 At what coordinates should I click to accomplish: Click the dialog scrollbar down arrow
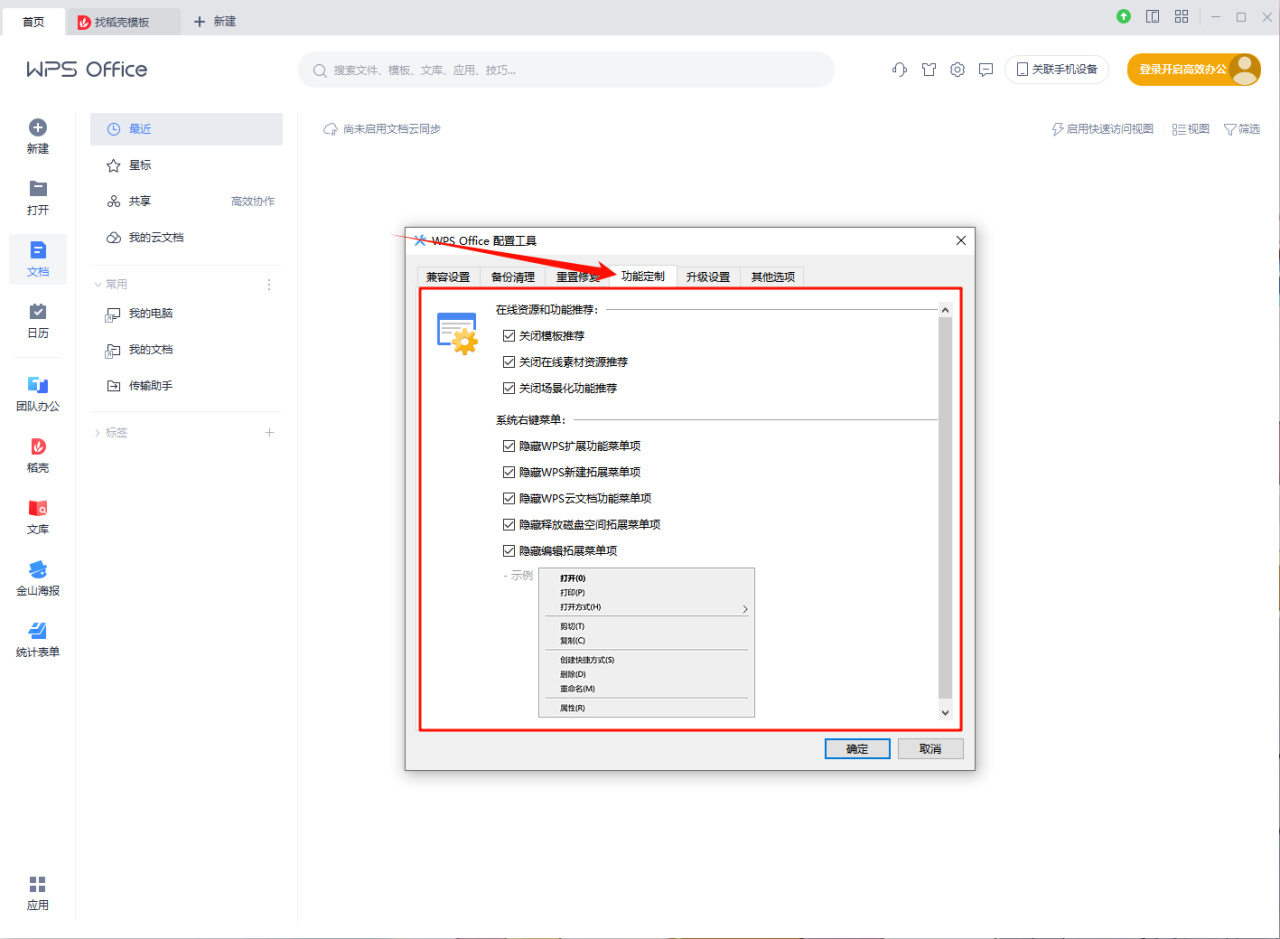click(x=945, y=712)
